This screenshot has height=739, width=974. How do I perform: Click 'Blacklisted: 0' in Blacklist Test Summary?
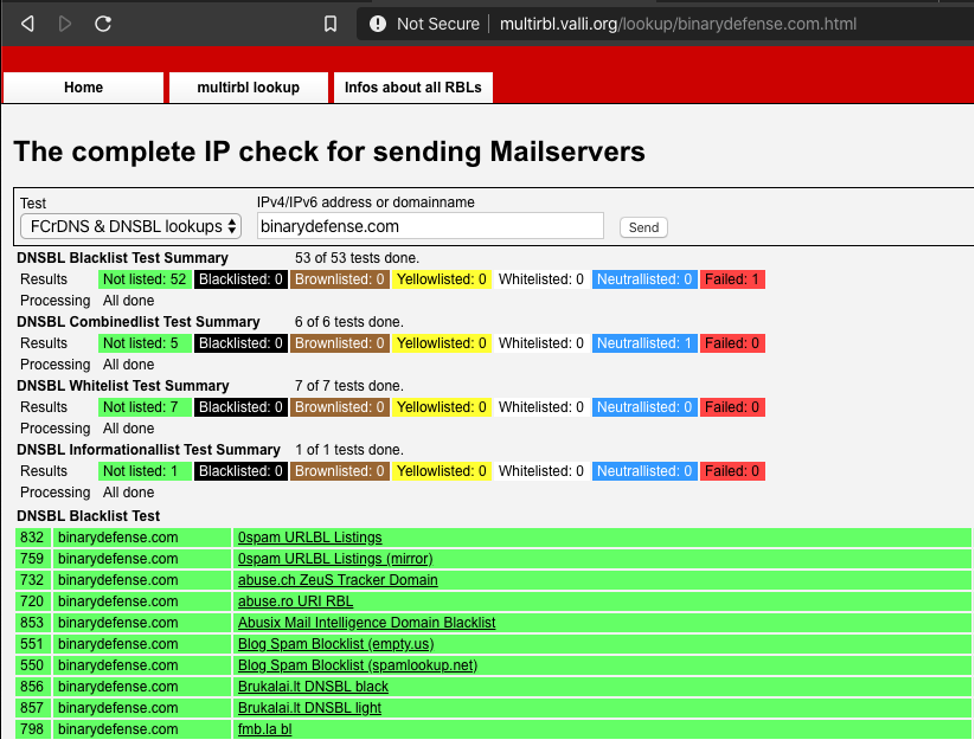241,279
